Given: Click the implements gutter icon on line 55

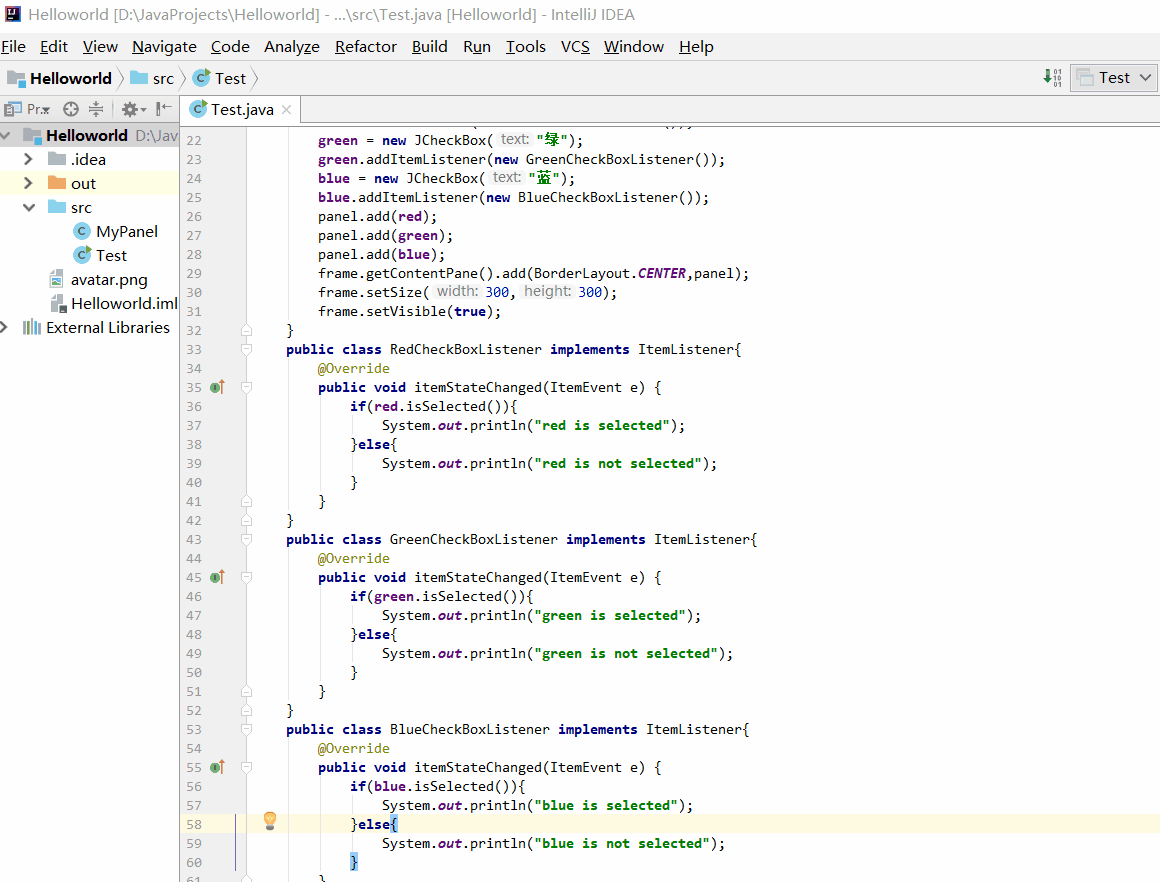Looking at the screenshot, I should pos(217,767).
